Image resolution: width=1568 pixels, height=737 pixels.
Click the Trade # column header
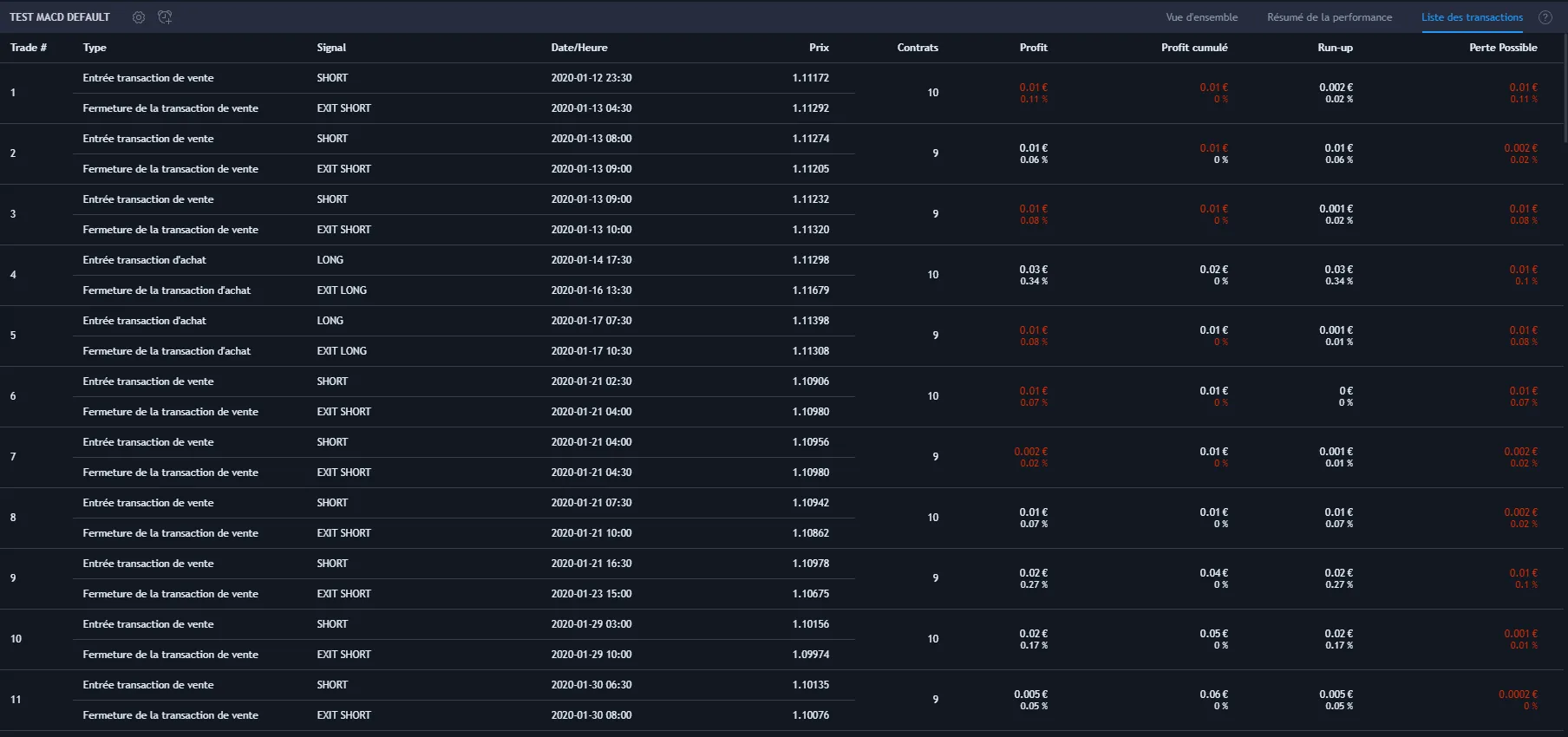29,48
